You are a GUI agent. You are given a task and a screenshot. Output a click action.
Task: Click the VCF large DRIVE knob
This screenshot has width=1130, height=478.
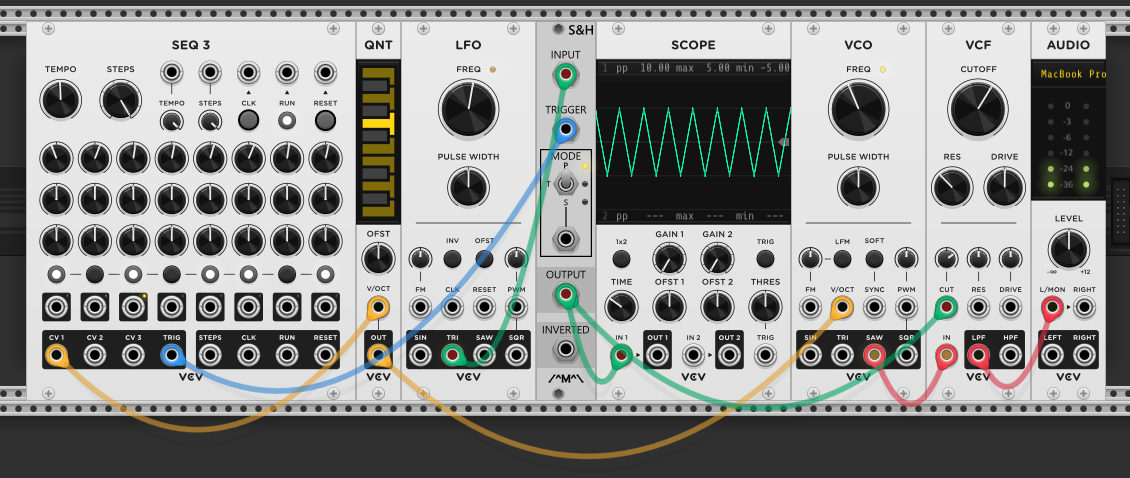[1005, 187]
